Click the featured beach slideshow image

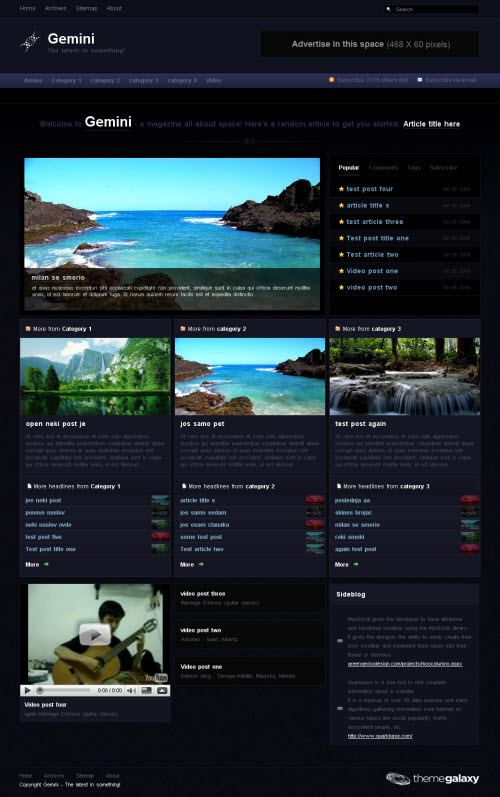pyautogui.click(x=172, y=234)
